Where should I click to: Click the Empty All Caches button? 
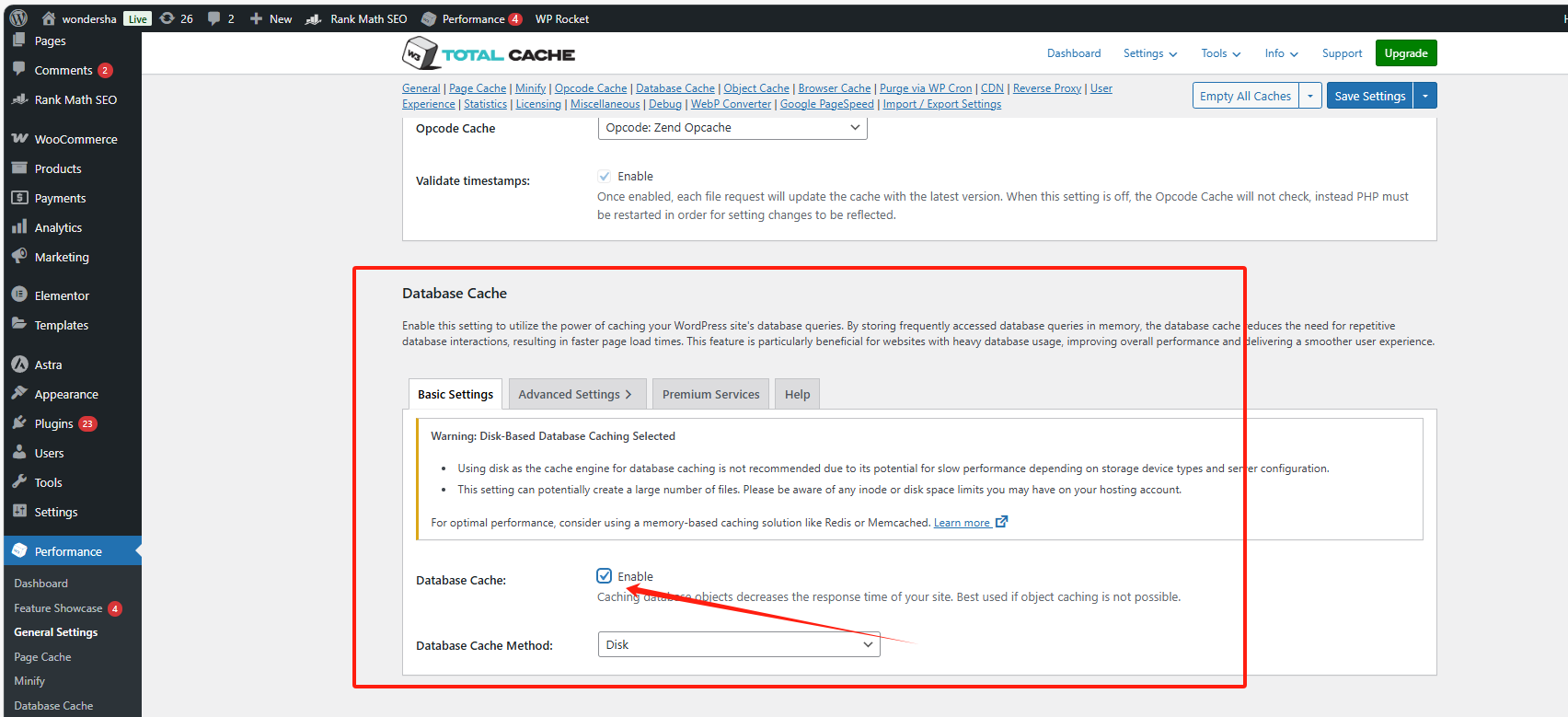point(1245,96)
